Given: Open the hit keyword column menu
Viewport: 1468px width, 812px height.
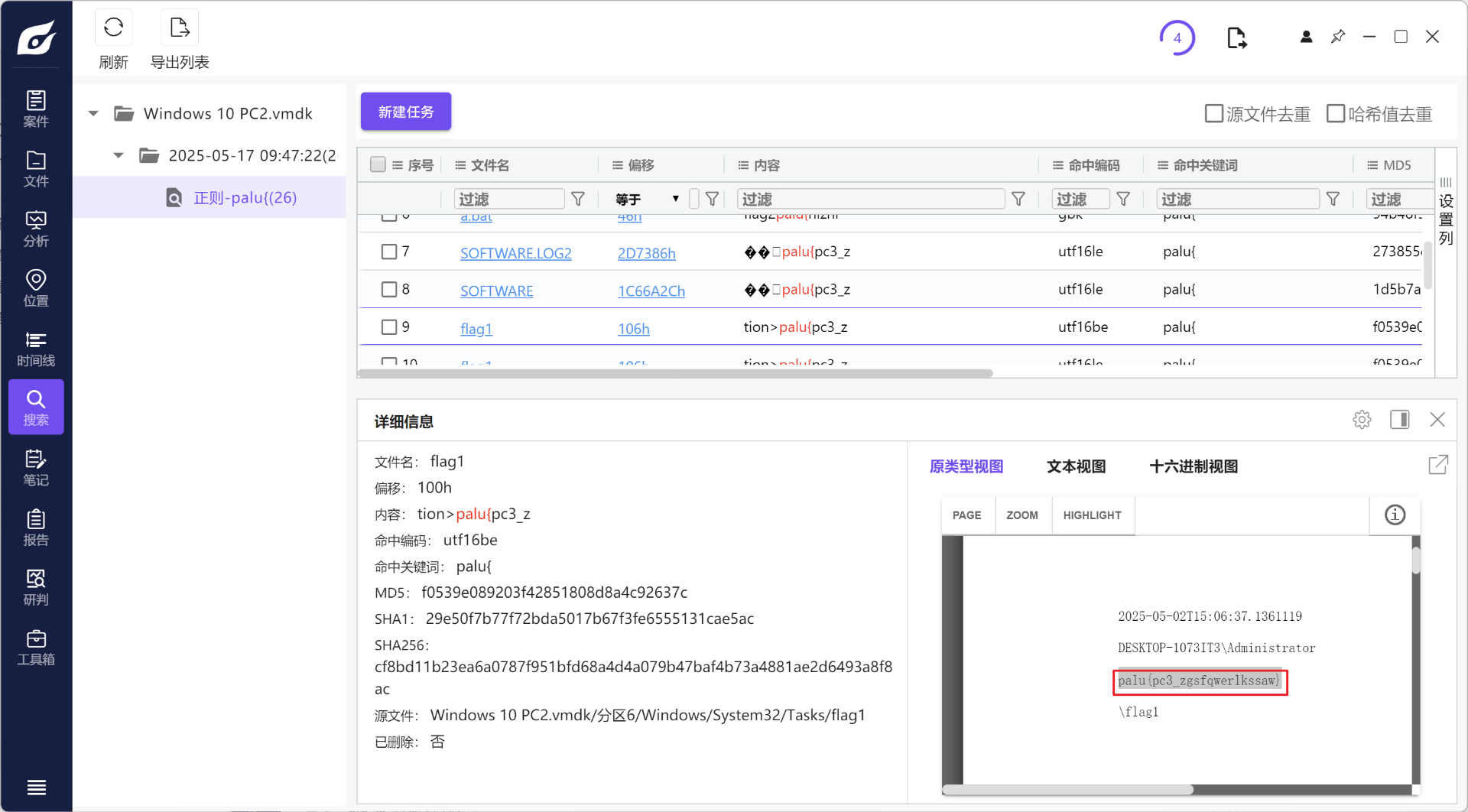Looking at the screenshot, I should (x=1163, y=165).
